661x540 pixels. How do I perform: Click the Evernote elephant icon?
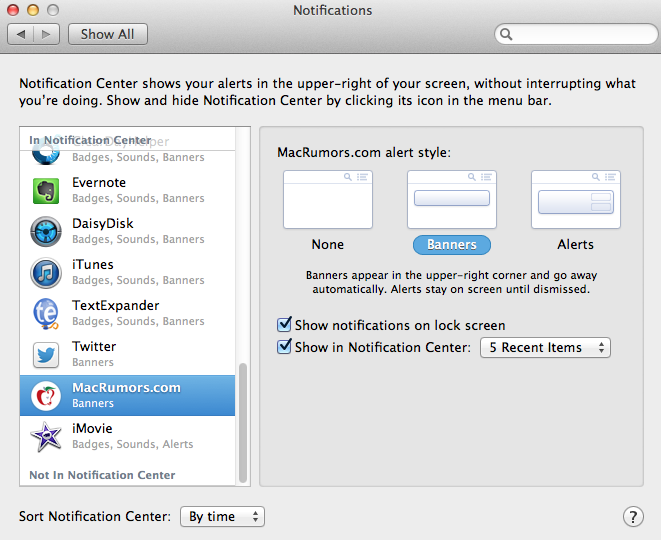(46, 191)
